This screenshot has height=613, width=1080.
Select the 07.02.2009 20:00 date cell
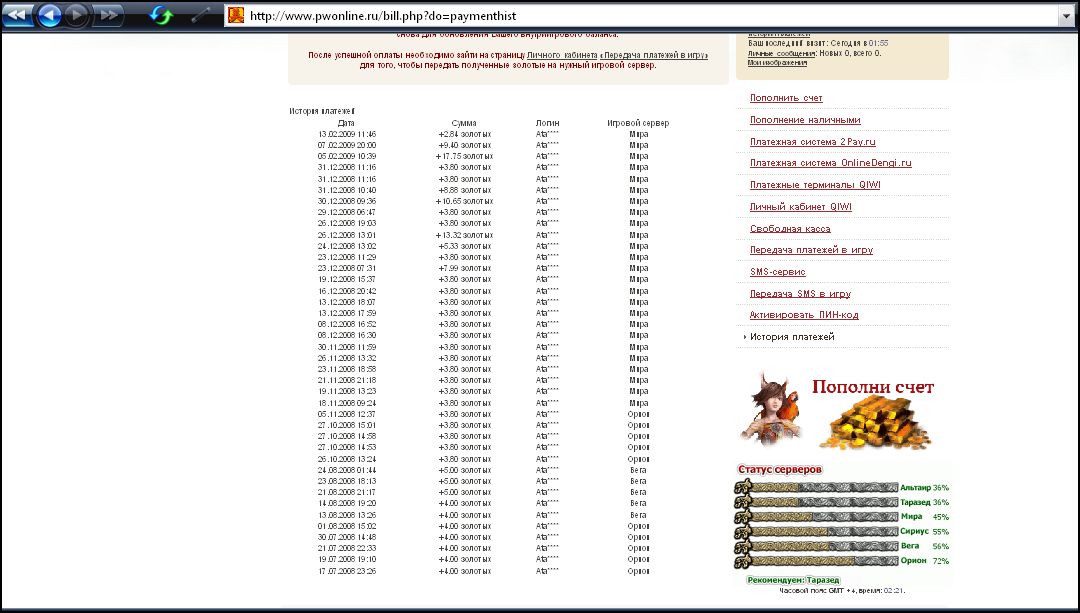[x=346, y=145]
